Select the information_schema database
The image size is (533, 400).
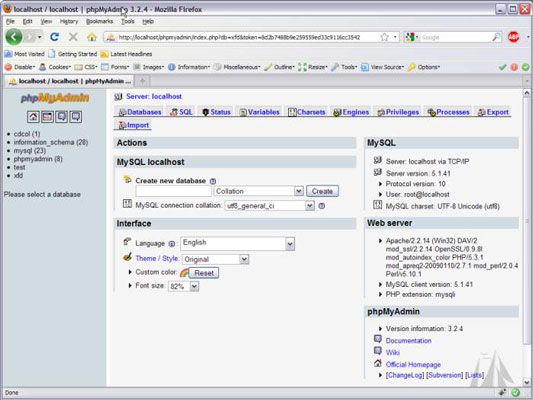tap(51, 142)
